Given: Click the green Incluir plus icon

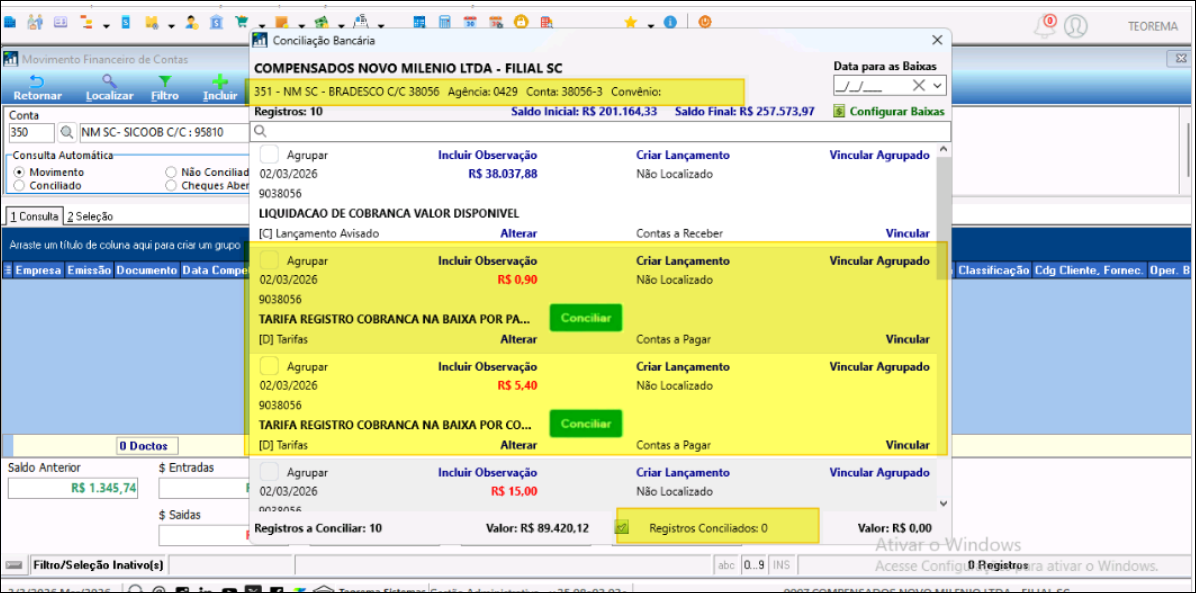Looking at the screenshot, I should click(x=220, y=82).
